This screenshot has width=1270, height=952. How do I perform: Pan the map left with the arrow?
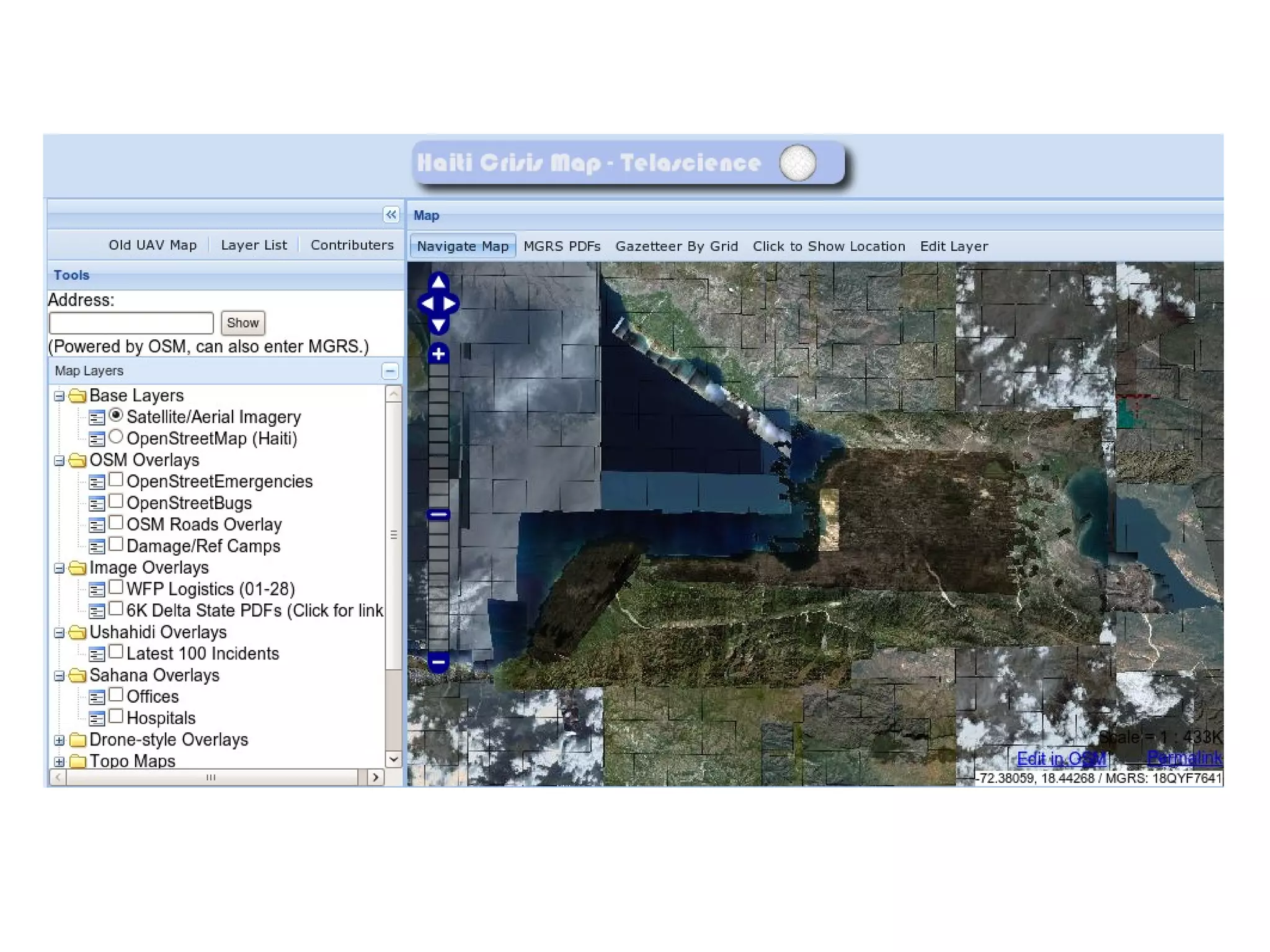tap(427, 303)
